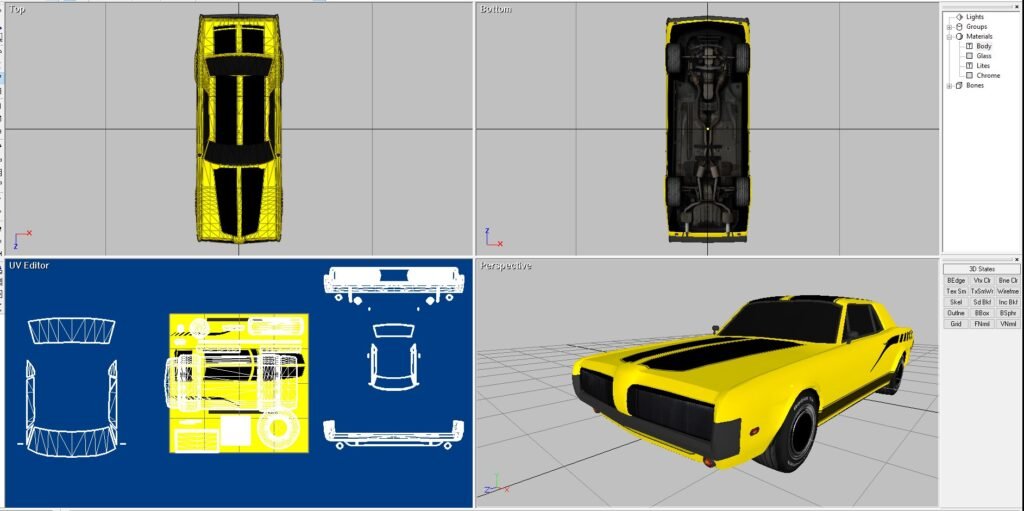Click the Lites material icon
1024x511 pixels.
pyautogui.click(x=968, y=66)
